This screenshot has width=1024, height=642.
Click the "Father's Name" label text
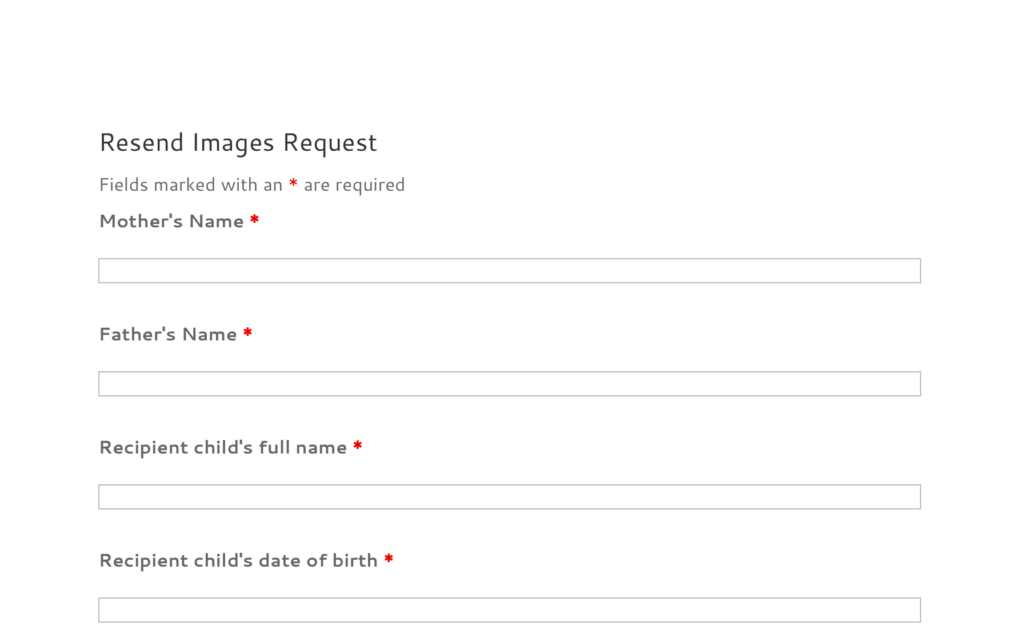[168, 334]
